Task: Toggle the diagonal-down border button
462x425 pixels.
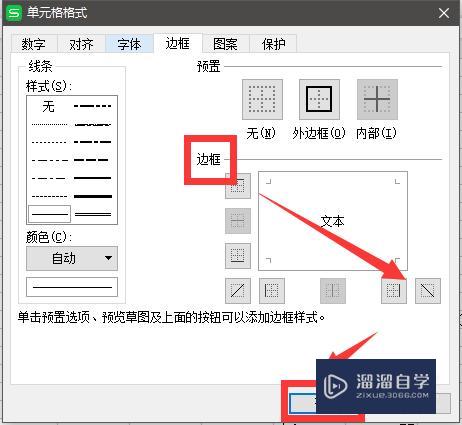Action: tap(428, 291)
